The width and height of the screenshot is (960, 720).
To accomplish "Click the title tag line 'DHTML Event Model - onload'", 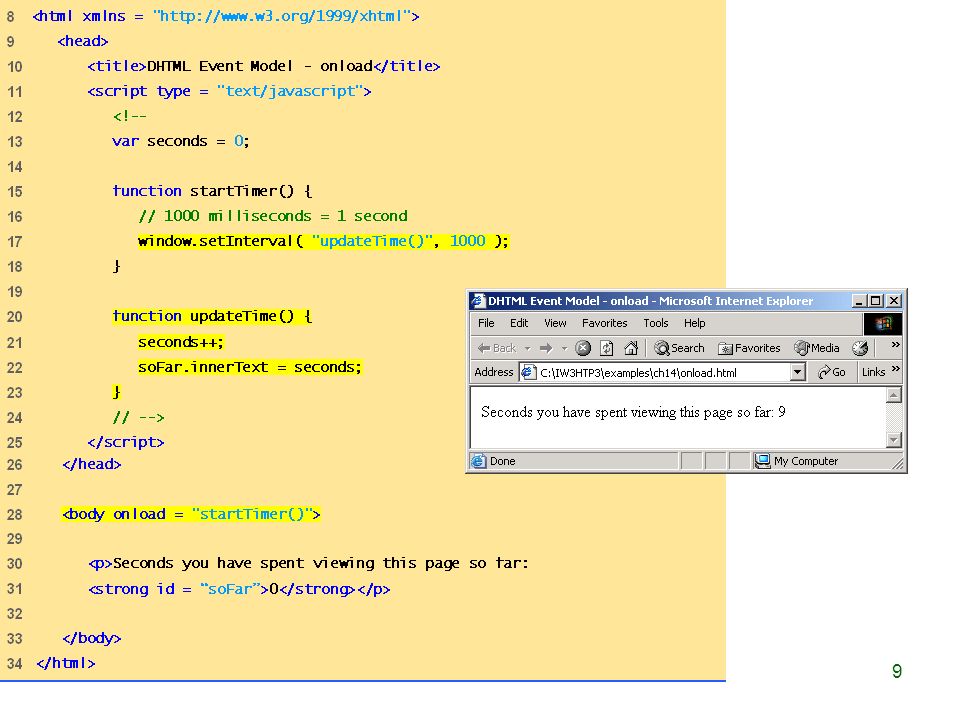I will (x=263, y=66).
